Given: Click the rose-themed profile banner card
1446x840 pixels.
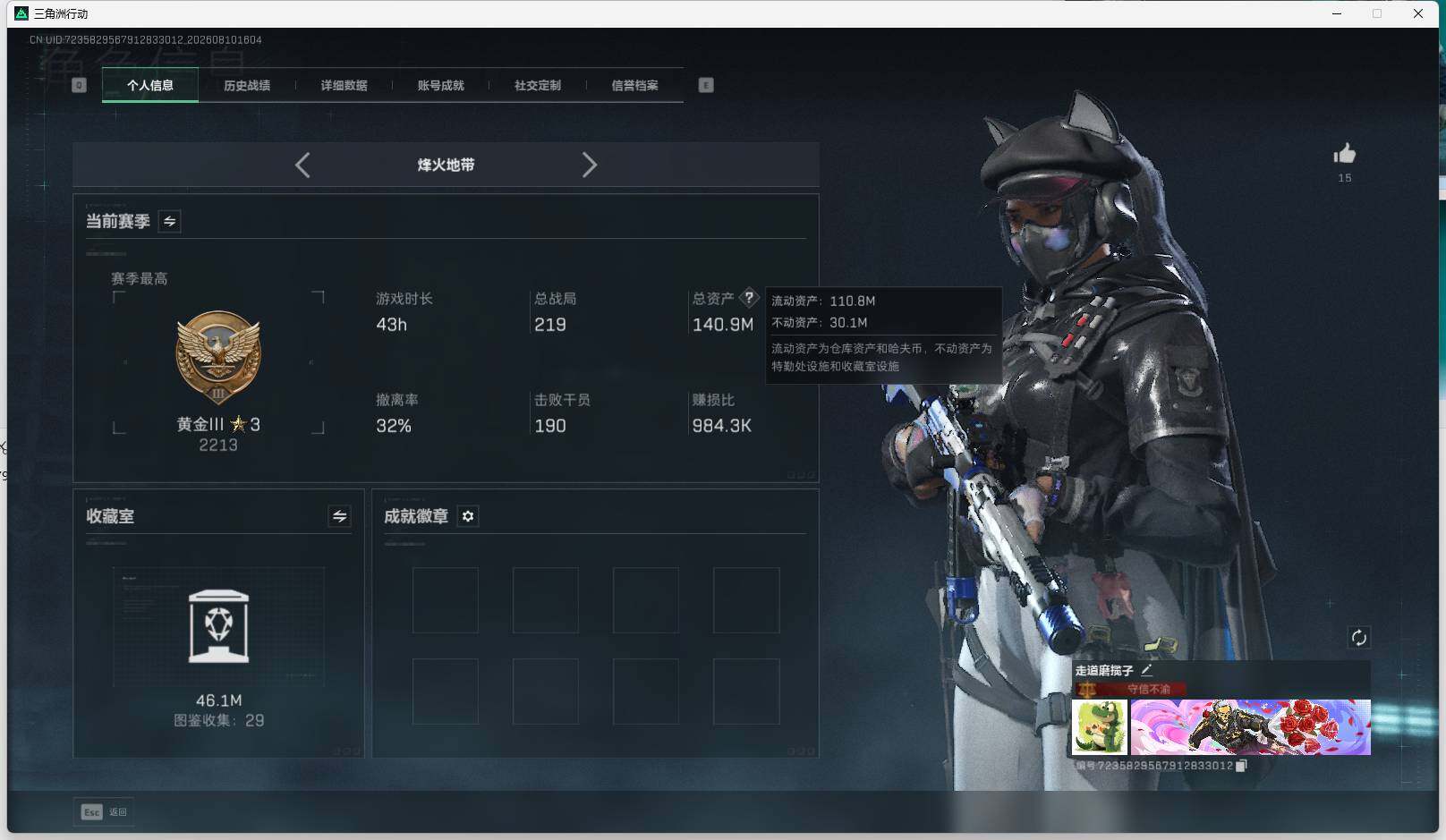Looking at the screenshot, I should click(x=1250, y=726).
